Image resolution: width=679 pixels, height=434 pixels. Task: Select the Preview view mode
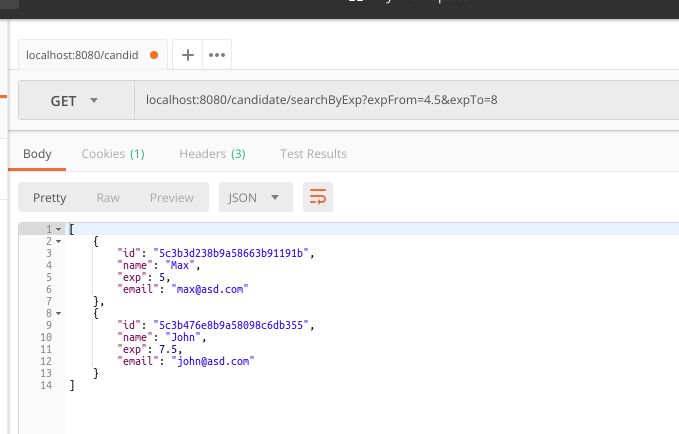(171, 198)
